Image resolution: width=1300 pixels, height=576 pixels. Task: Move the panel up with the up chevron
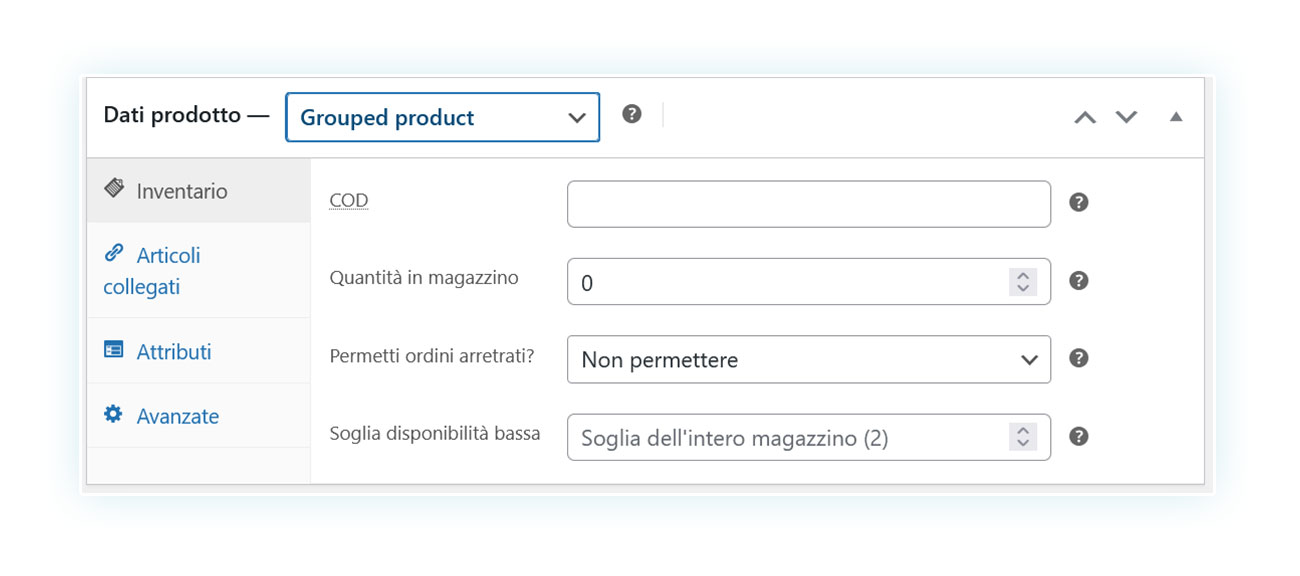1085,117
